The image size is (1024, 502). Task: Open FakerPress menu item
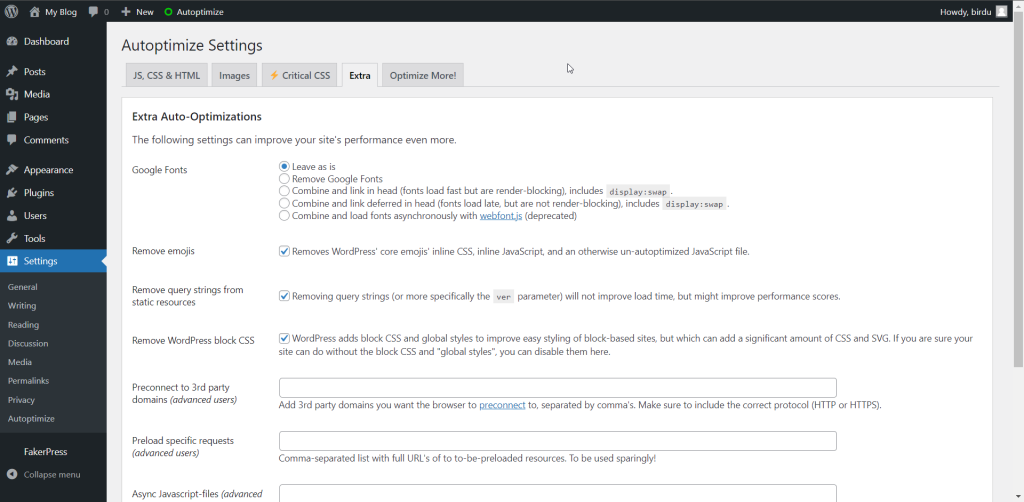(x=46, y=452)
